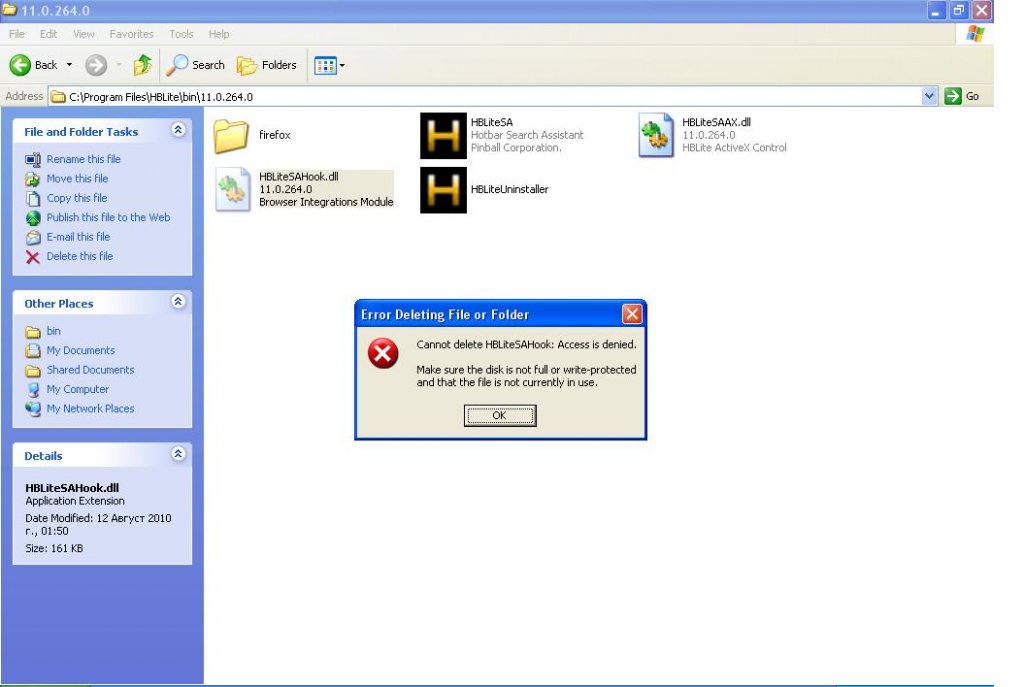
Task: Open Back history dropdown arrow
Action: [x=69, y=65]
